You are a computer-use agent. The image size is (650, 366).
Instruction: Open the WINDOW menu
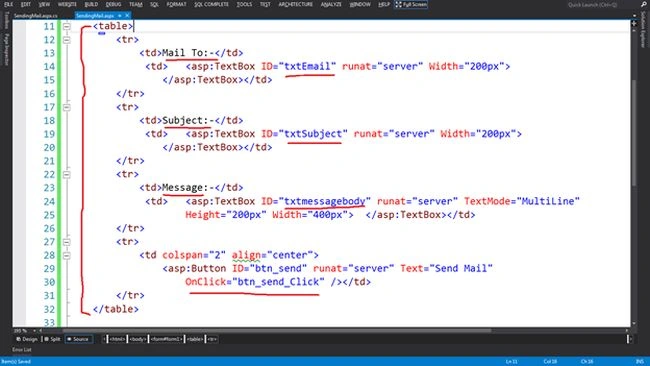click(x=360, y=4)
